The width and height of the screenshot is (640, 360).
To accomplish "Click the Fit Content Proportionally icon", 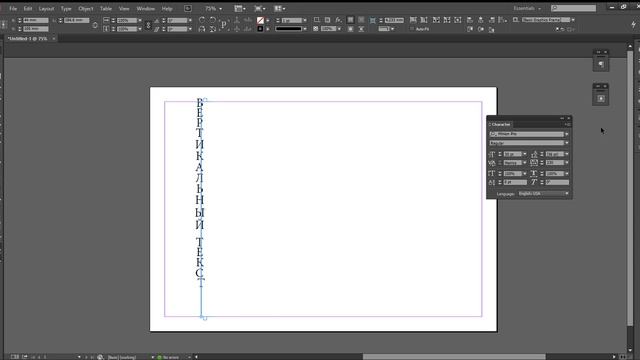I will tap(424, 20).
